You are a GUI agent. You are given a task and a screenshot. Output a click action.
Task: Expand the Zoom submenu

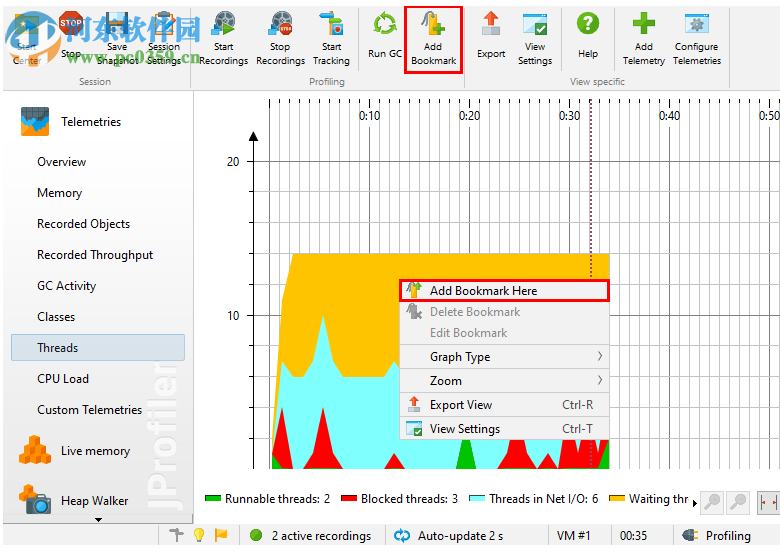[504, 380]
